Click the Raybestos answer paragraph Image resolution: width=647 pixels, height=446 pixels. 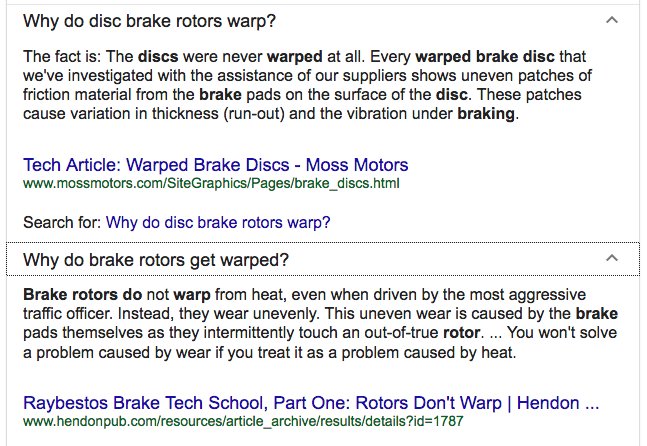point(320,323)
